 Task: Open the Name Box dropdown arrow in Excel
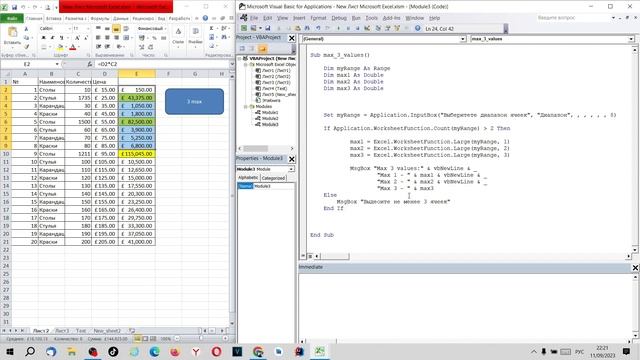click(57, 64)
